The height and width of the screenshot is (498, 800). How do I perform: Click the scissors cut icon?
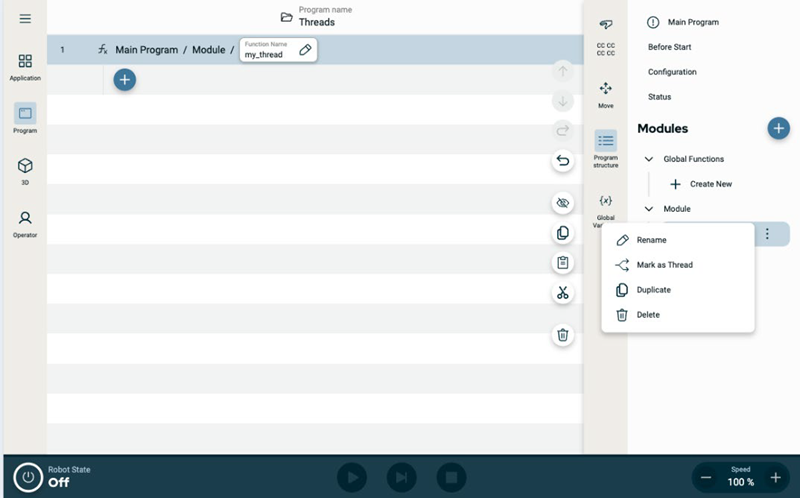pyautogui.click(x=563, y=293)
